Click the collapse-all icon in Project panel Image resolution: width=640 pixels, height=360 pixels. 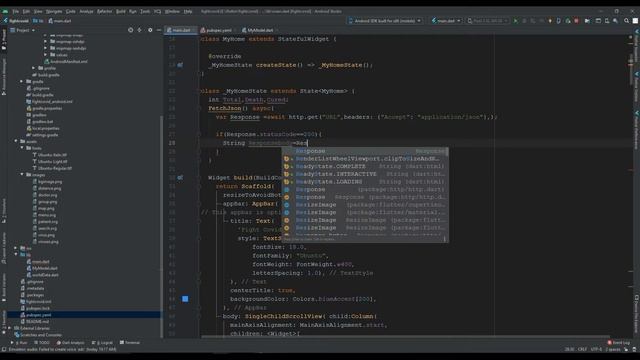[x=140, y=30]
